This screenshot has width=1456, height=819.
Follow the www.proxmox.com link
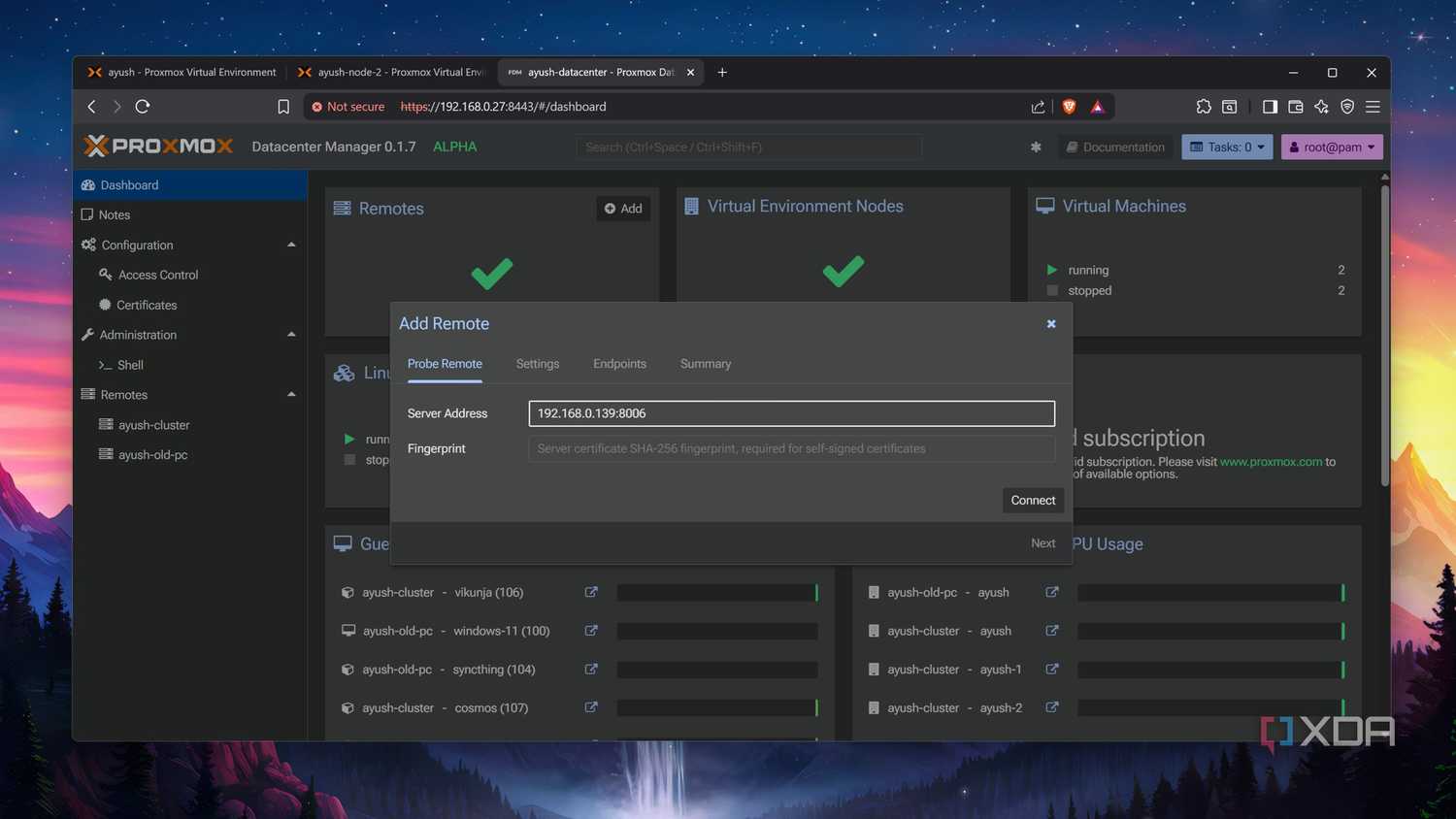click(1271, 462)
